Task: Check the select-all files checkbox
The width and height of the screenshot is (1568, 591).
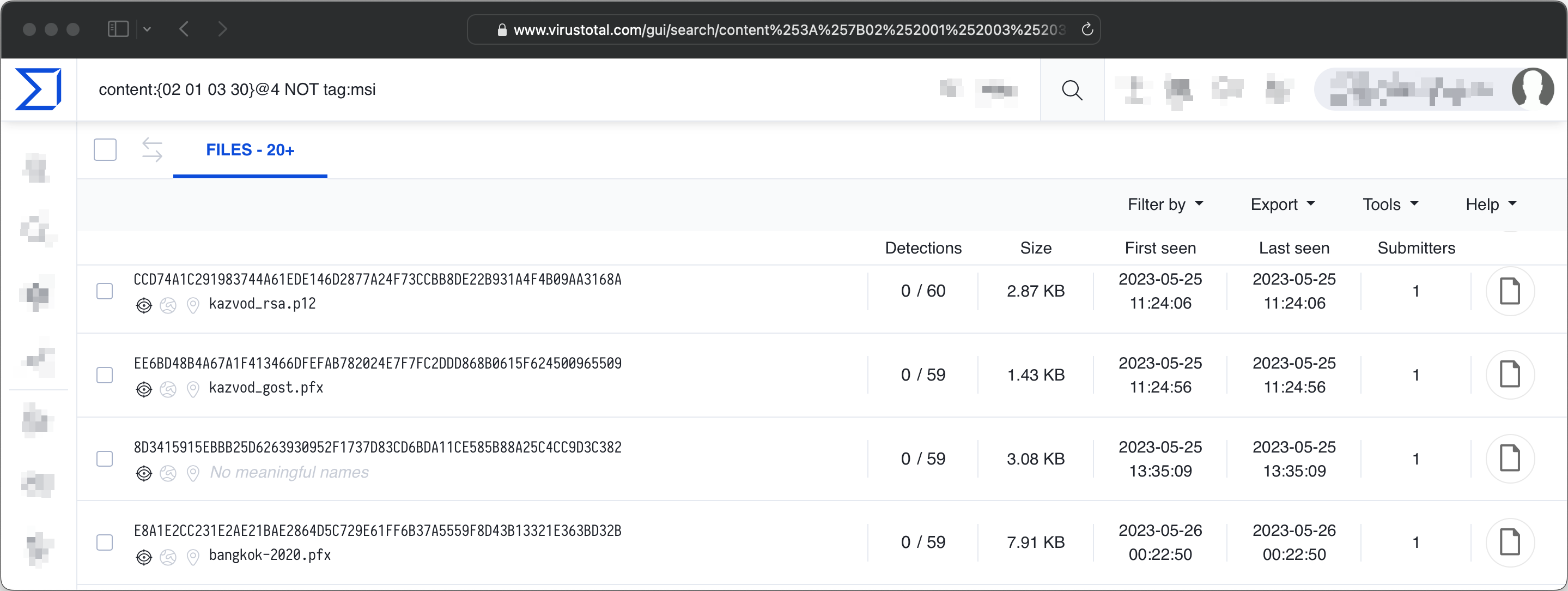Action: coord(105,150)
